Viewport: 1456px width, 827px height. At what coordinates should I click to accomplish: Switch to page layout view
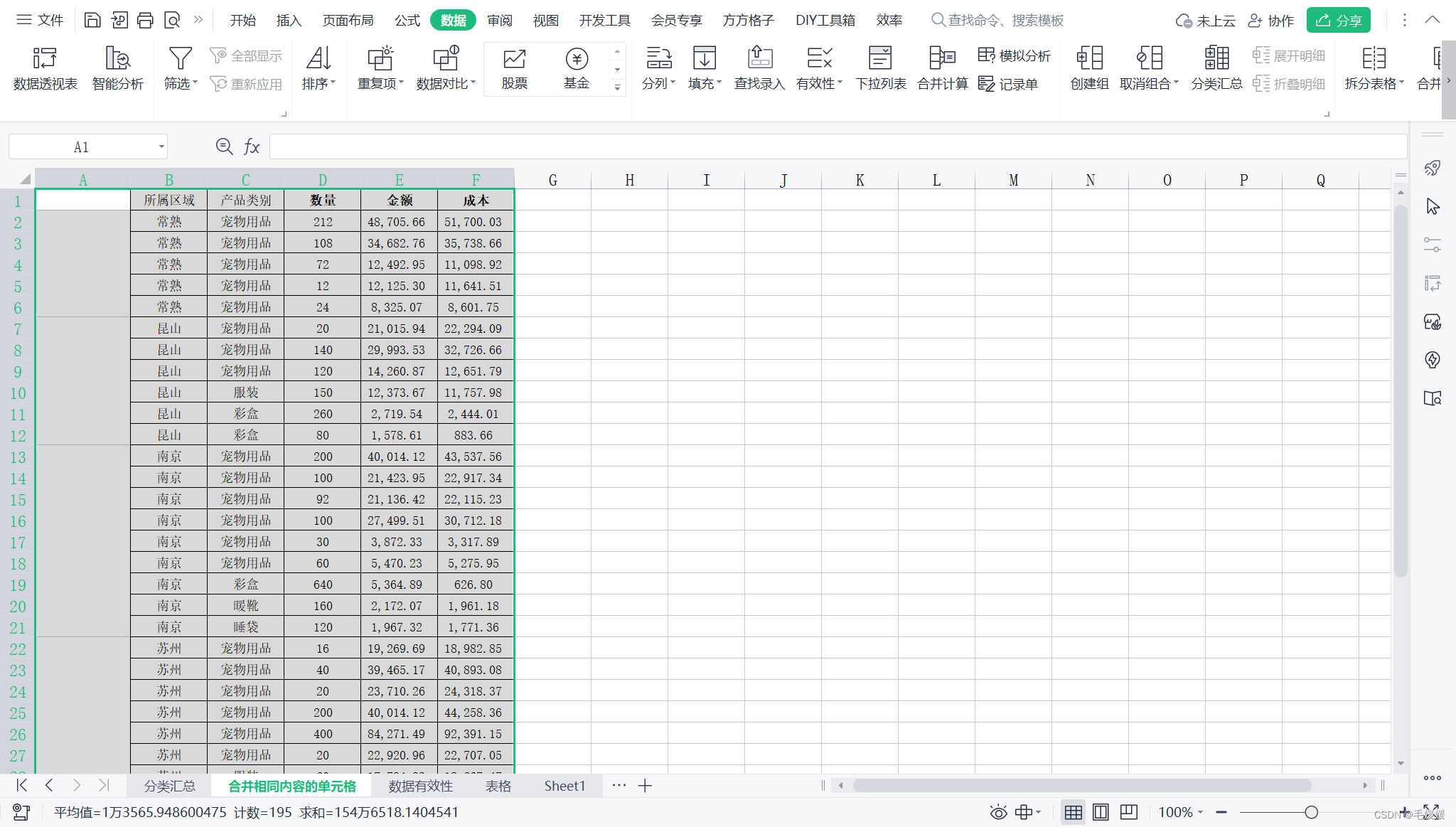pyautogui.click(x=1101, y=812)
